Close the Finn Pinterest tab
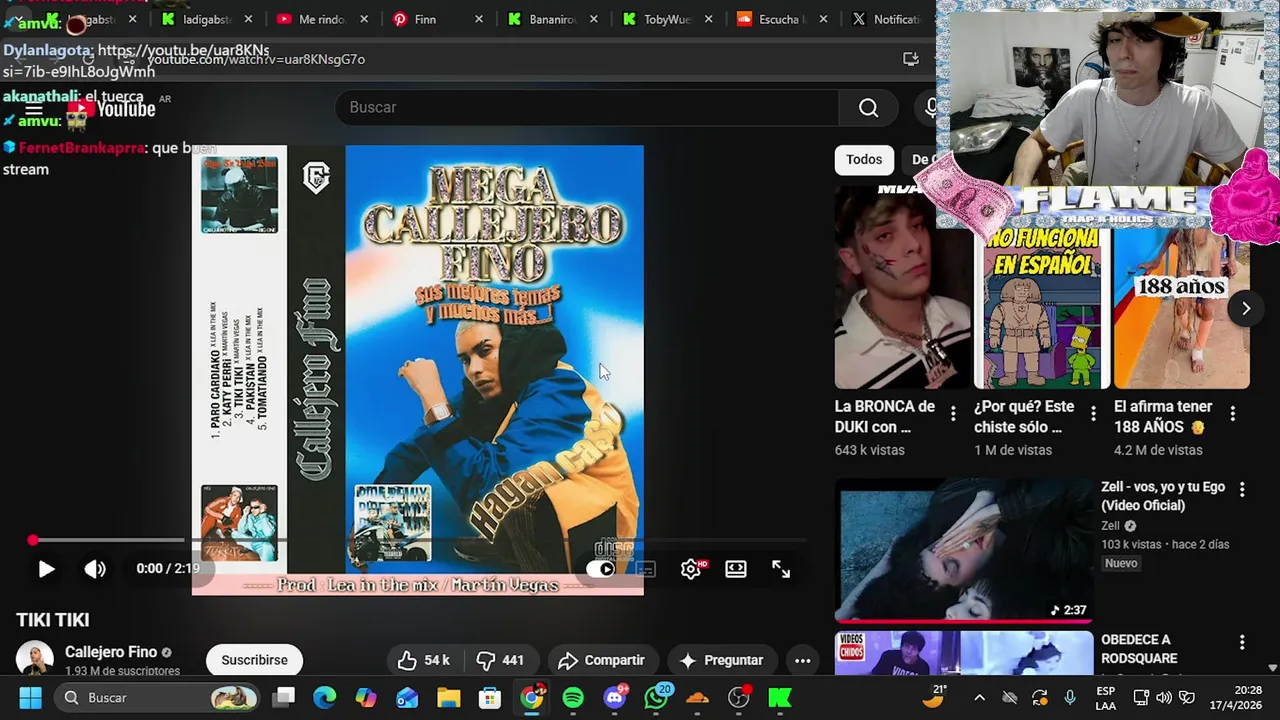The width and height of the screenshot is (1280, 720). (479, 19)
